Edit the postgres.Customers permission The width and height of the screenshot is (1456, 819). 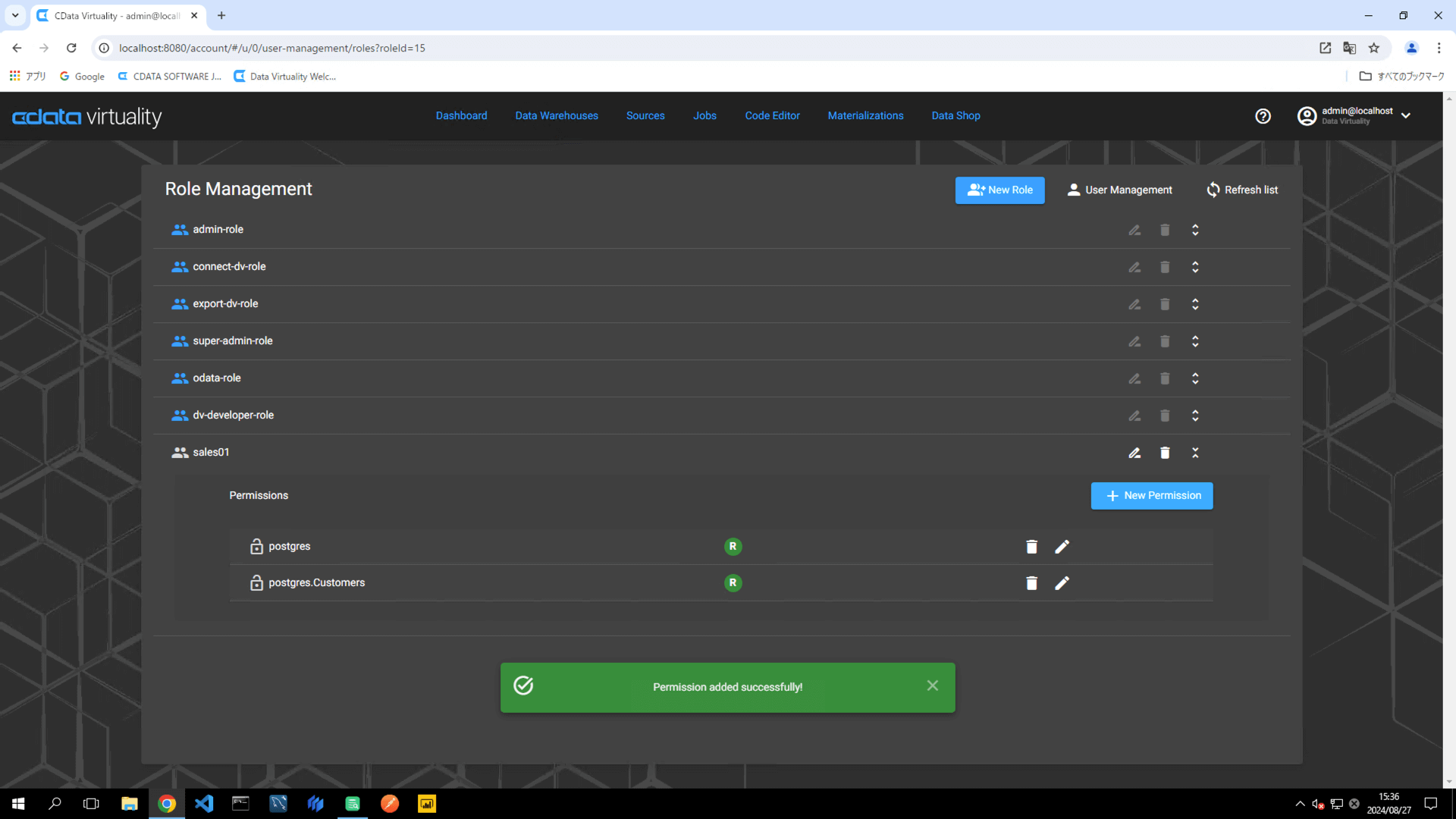(x=1062, y=583)
